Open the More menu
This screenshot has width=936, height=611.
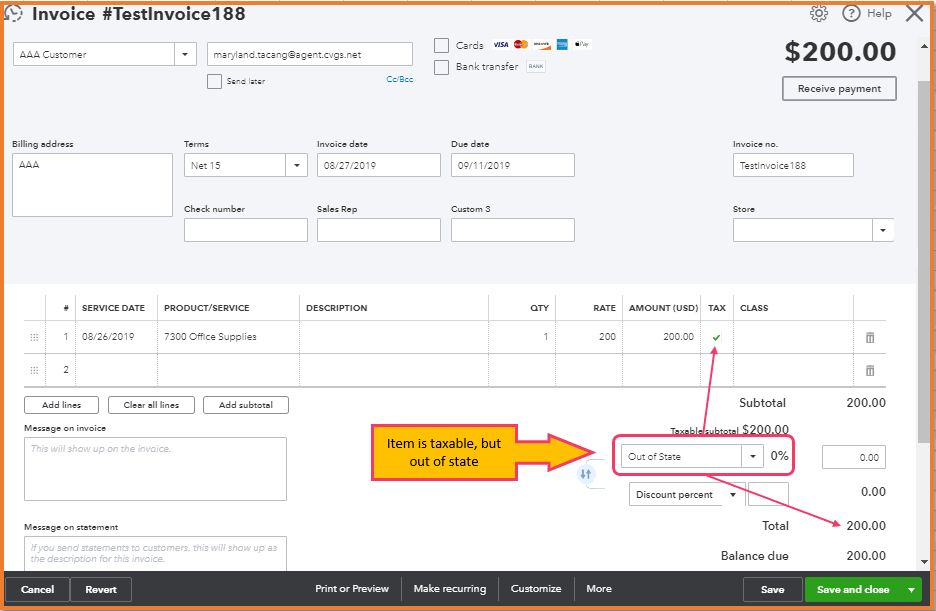pyautogui.click(x=599, y=589)
